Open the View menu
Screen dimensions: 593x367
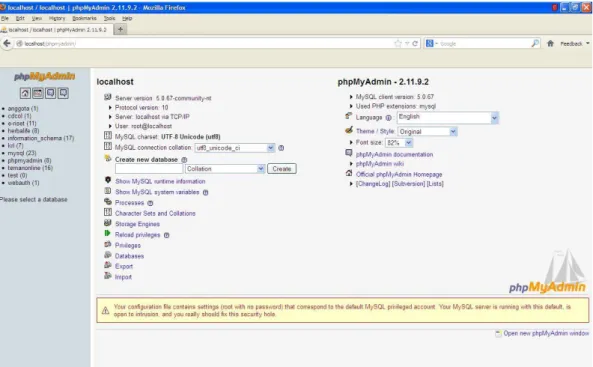click(x=37, y=18)
